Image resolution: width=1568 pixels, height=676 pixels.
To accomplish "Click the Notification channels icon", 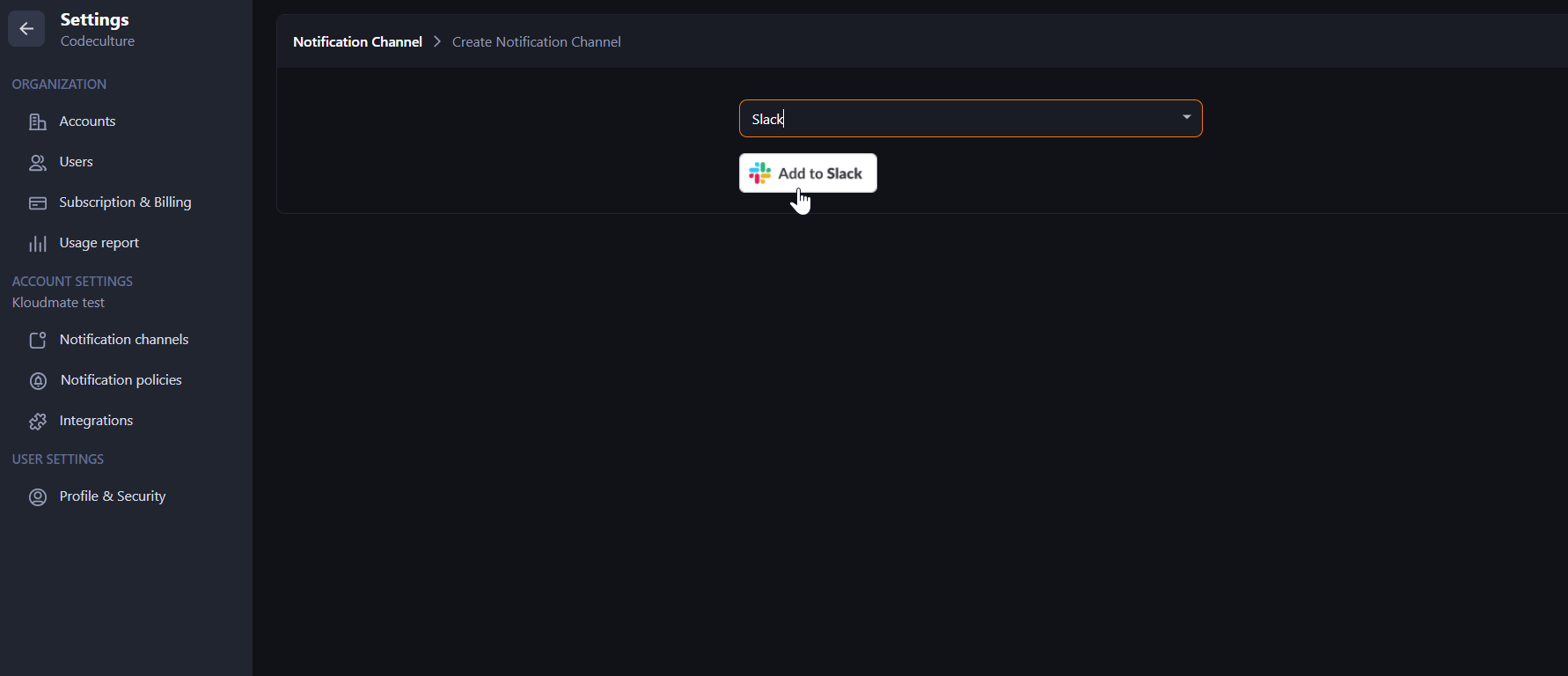I will click(x=38, y=340).
